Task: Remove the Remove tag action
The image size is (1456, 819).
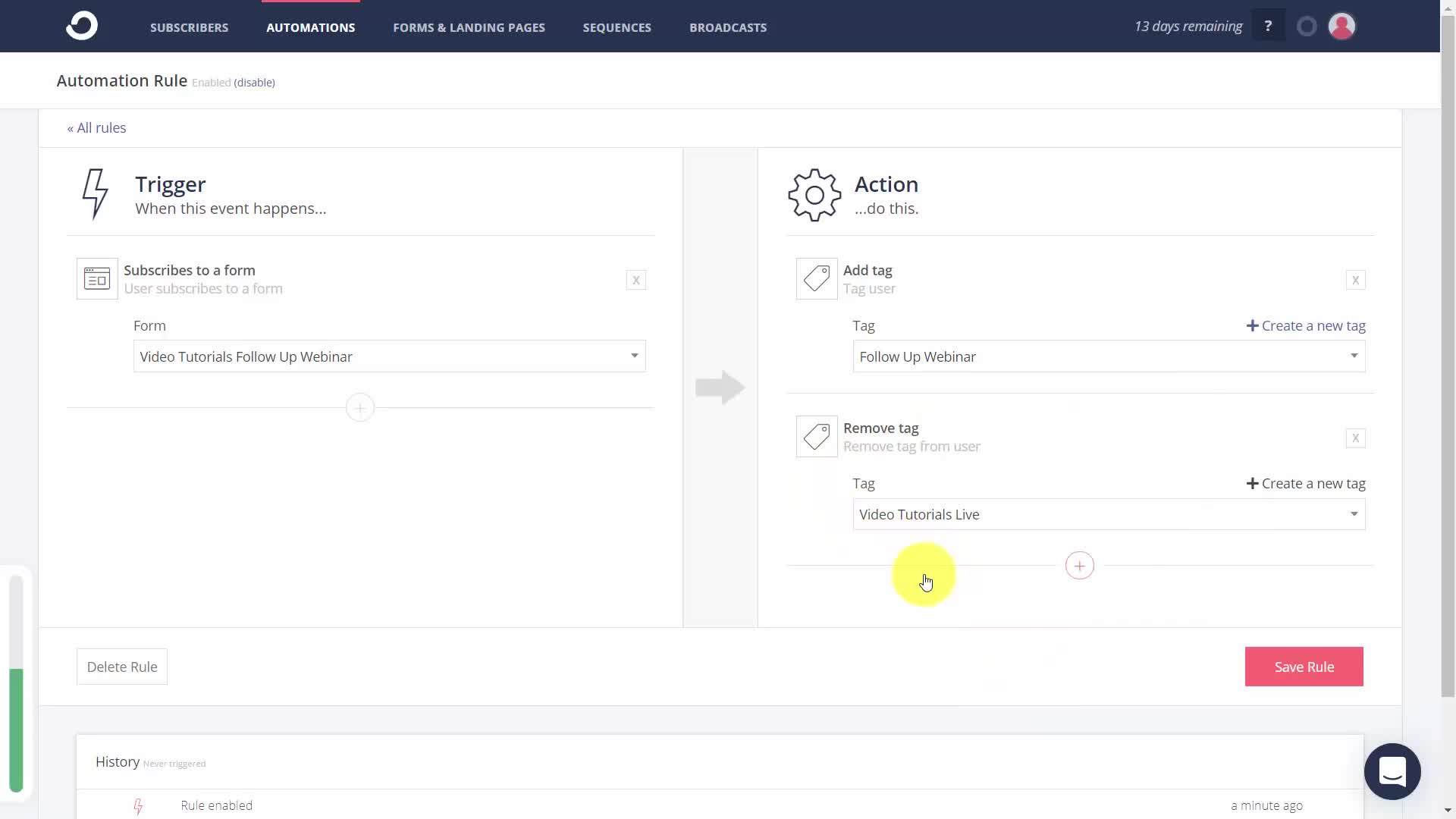Action: [1355, 438]
